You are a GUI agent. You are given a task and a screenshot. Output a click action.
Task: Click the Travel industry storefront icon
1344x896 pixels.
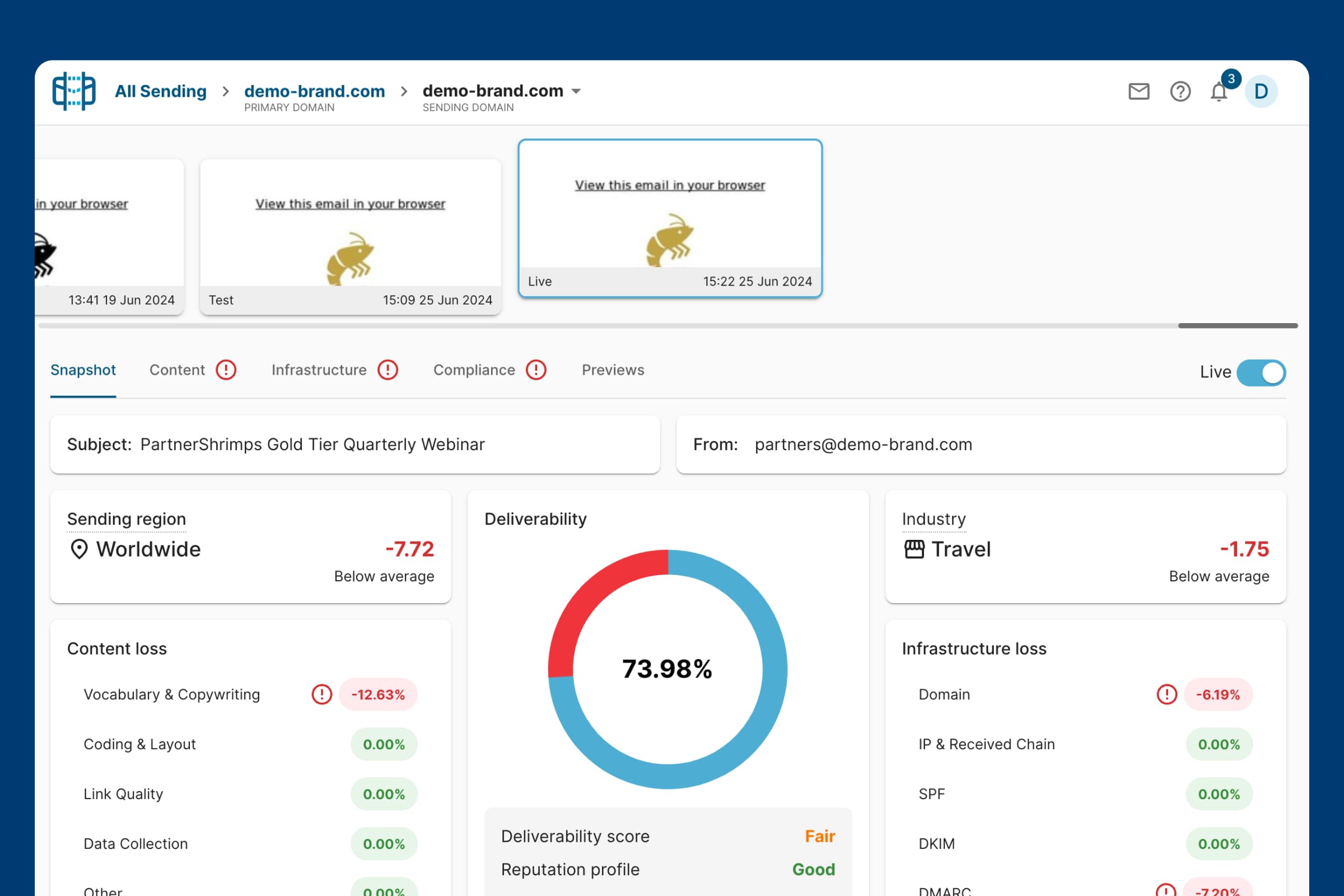[914, 549]
